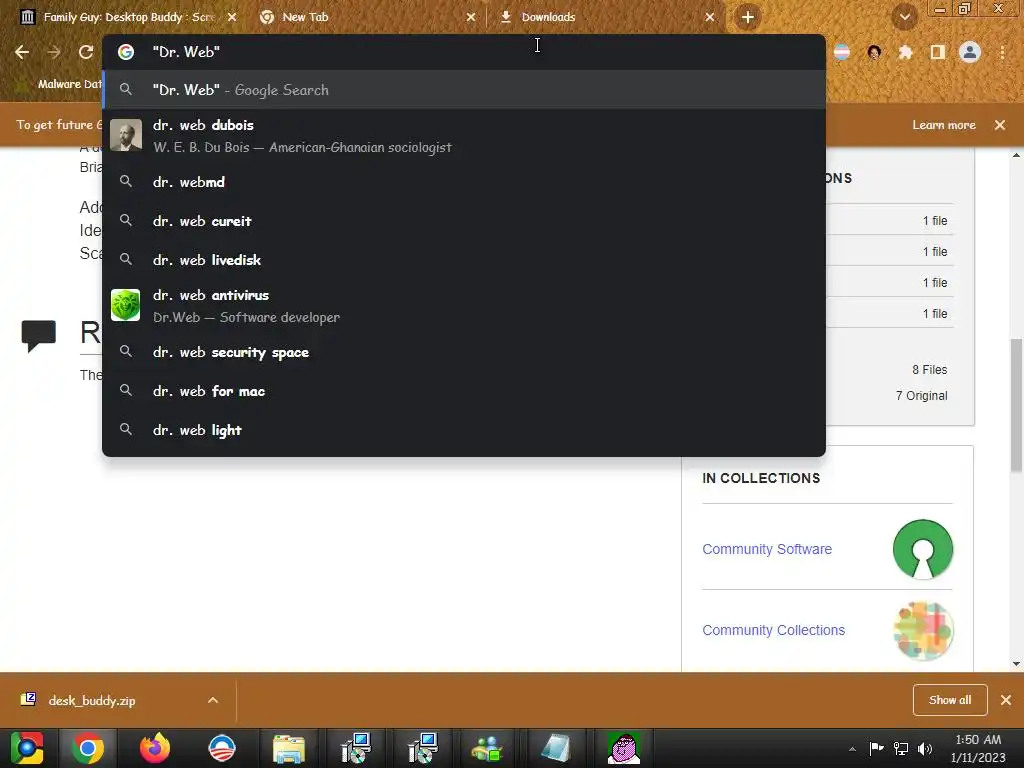Select the dr. web antivirus suggestion
Viewport: 1024px width, 768px height.
pos(464,306)
